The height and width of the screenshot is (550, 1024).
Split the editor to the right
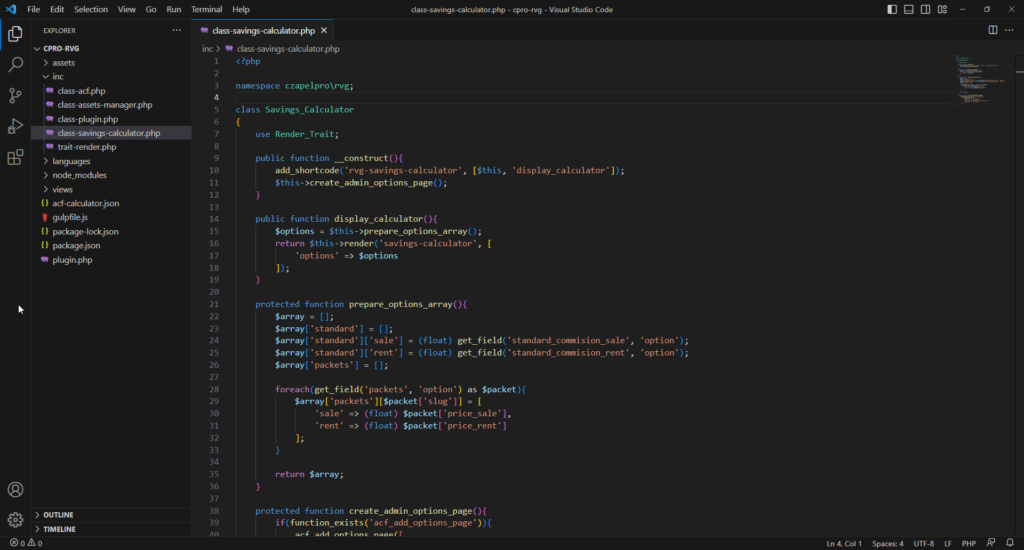[993, 30]
